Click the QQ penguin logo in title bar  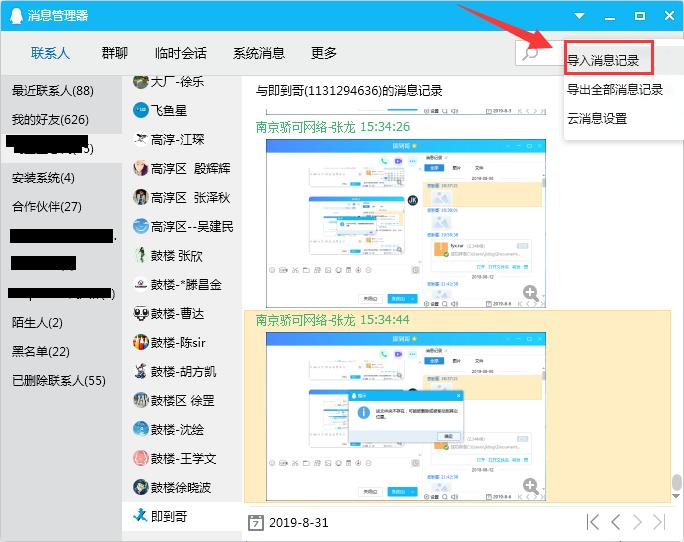[x=16, y=16]
